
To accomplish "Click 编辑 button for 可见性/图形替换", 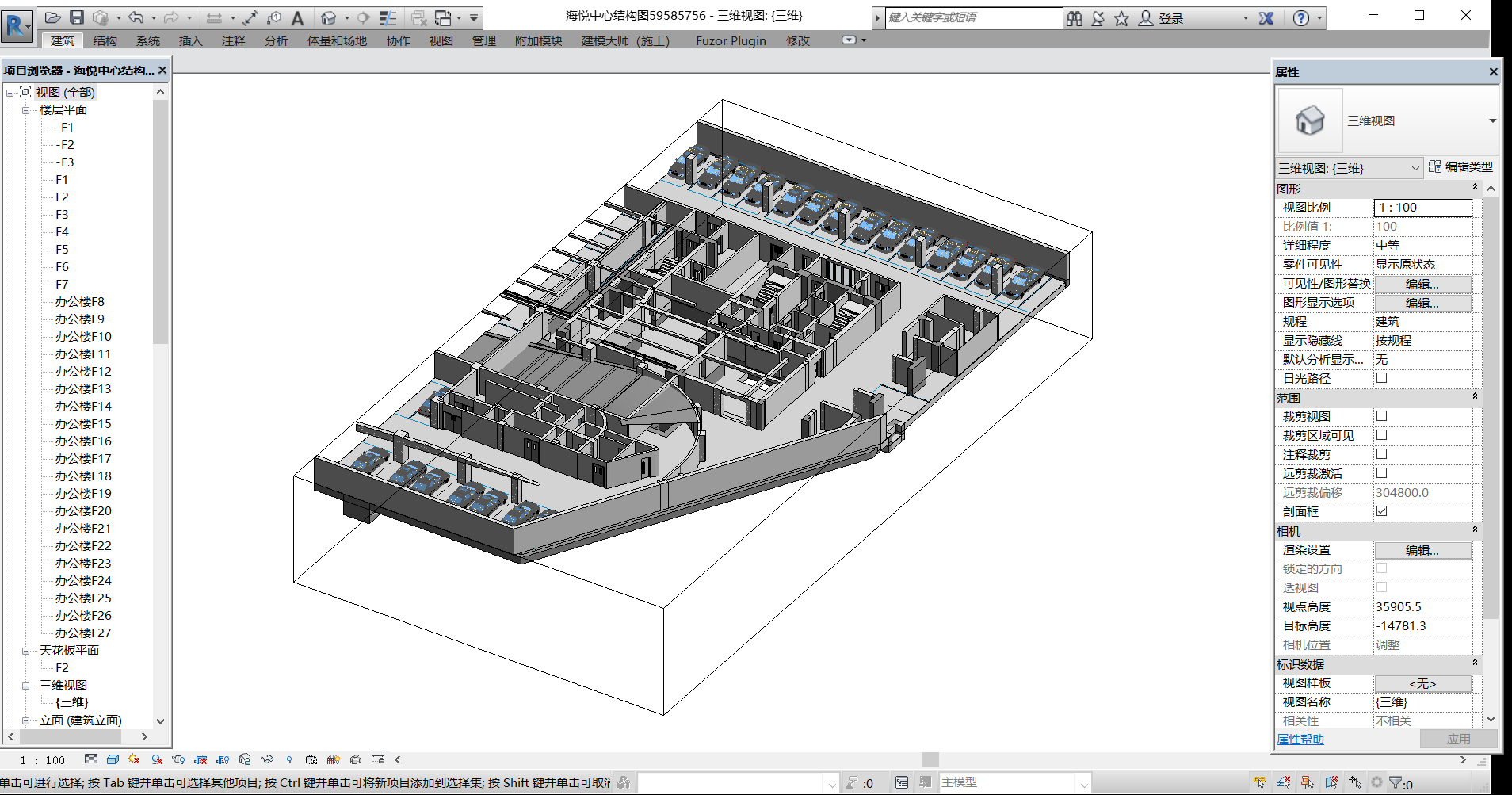I will (1422, 284).
